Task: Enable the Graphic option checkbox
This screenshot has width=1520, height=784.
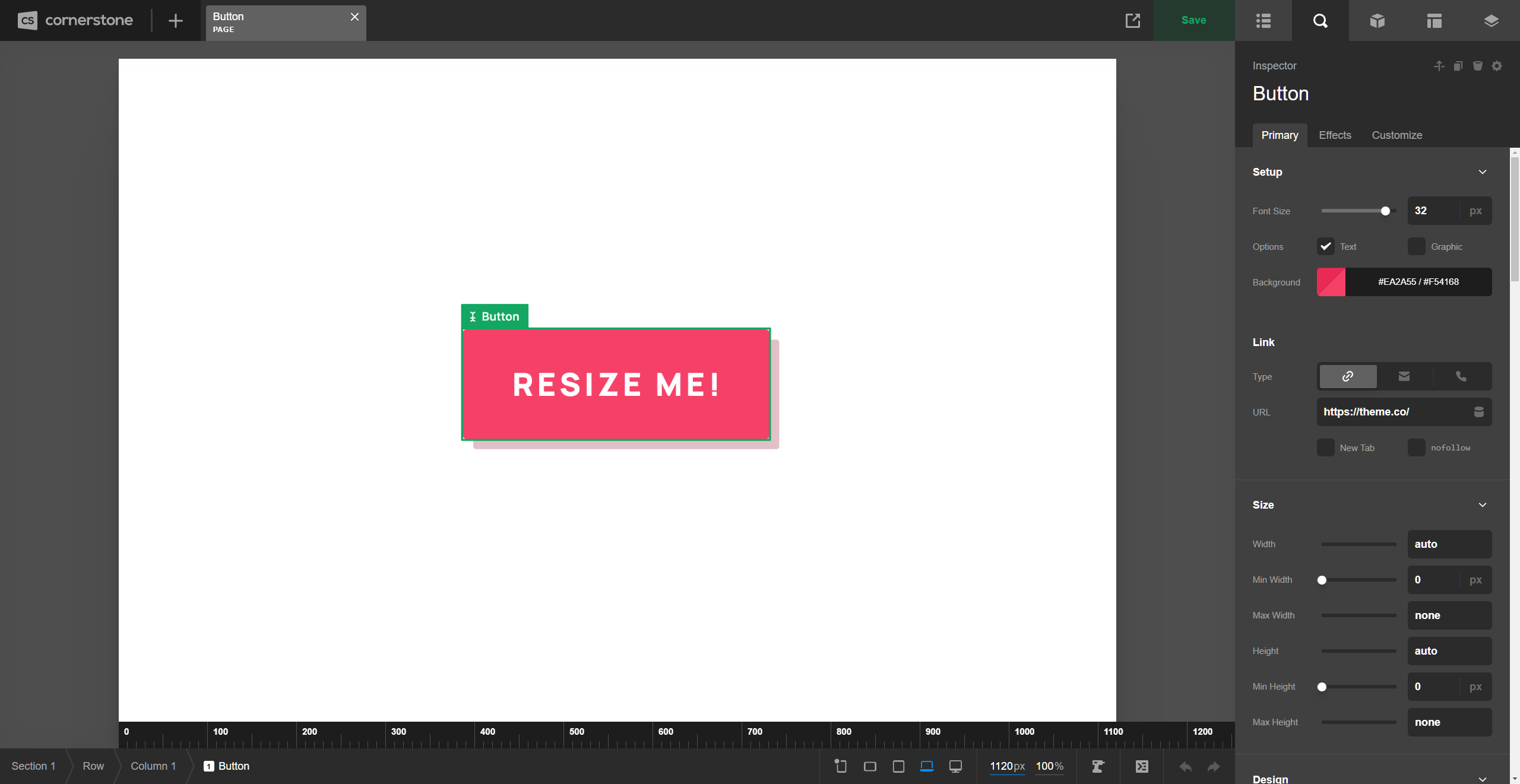Action: [1416, 246]
